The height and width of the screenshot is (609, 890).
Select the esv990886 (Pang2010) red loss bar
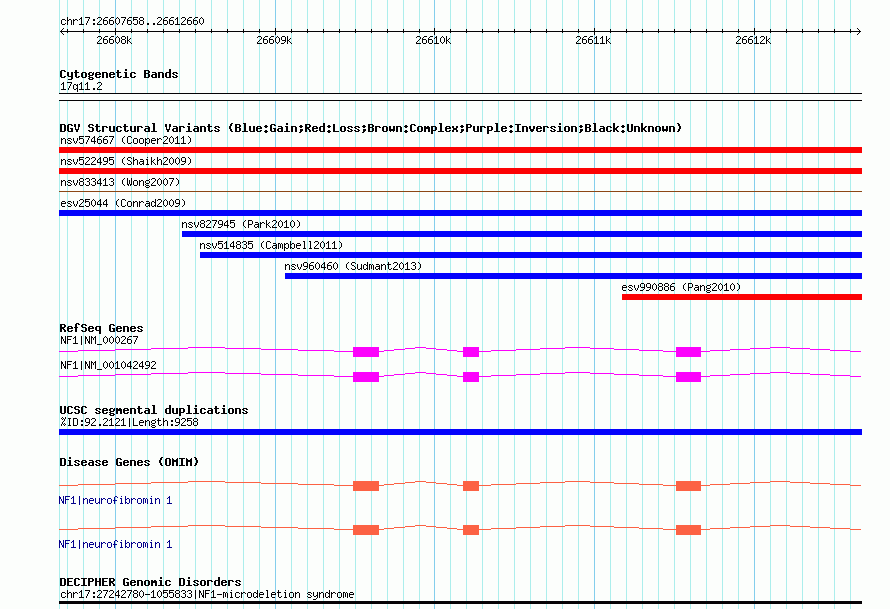pyautogui.click(x=742, y=297)
